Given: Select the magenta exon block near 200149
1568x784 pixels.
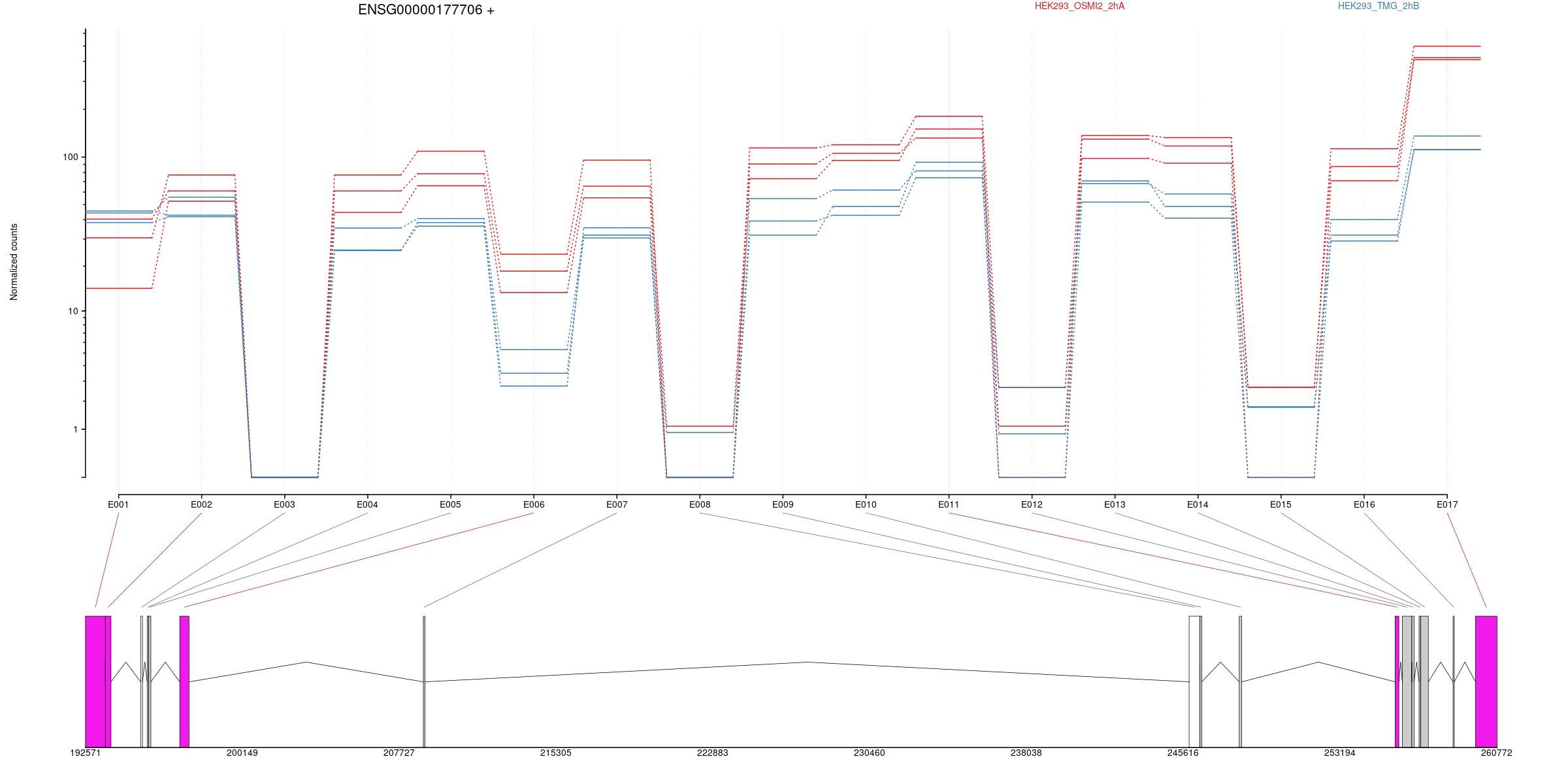Looking at the screenshot, I should tap(184, 681).
